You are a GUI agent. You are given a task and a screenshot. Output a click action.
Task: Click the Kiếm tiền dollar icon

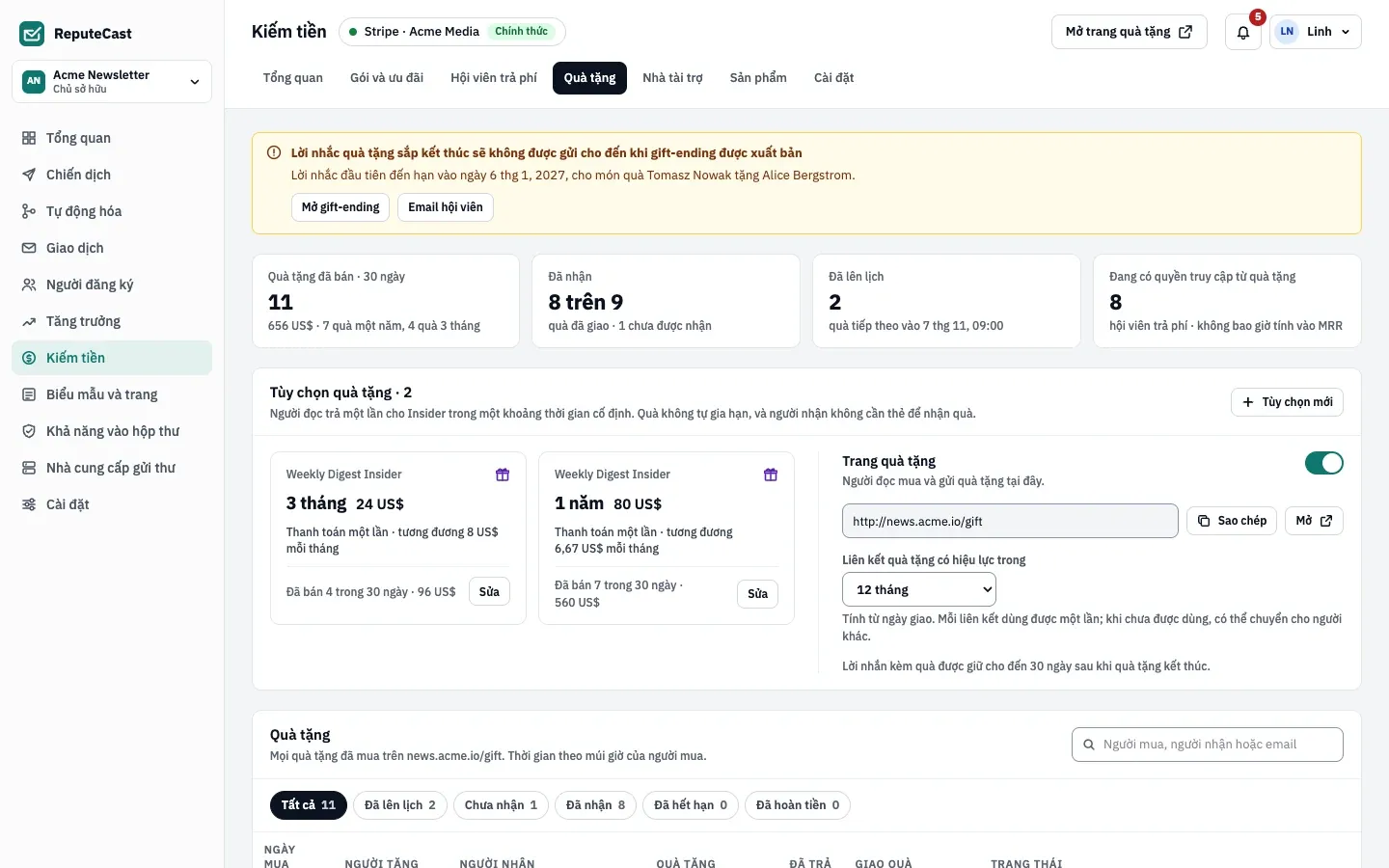pos(29,358)
